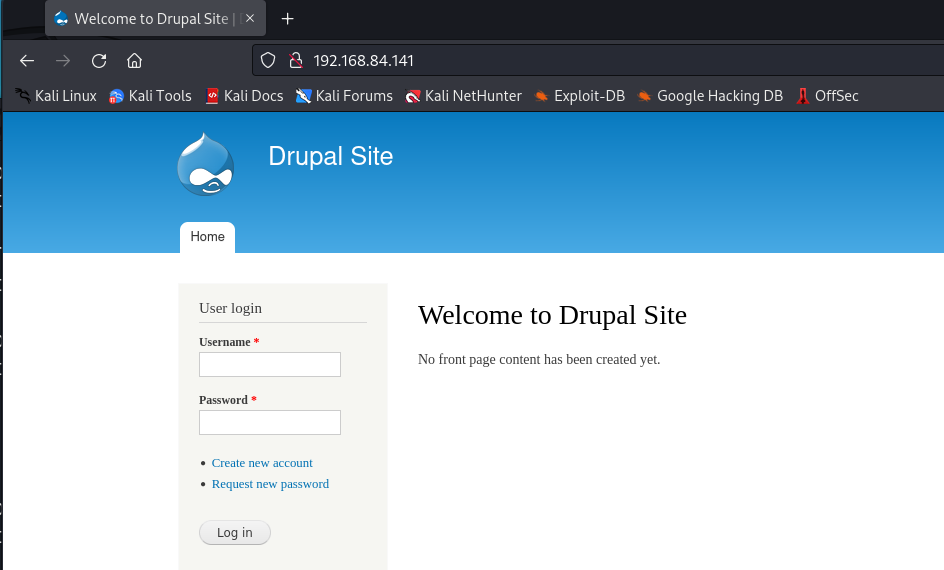Click the insecure connection padlock icon
944x570 pixels.
pos(296,60)
